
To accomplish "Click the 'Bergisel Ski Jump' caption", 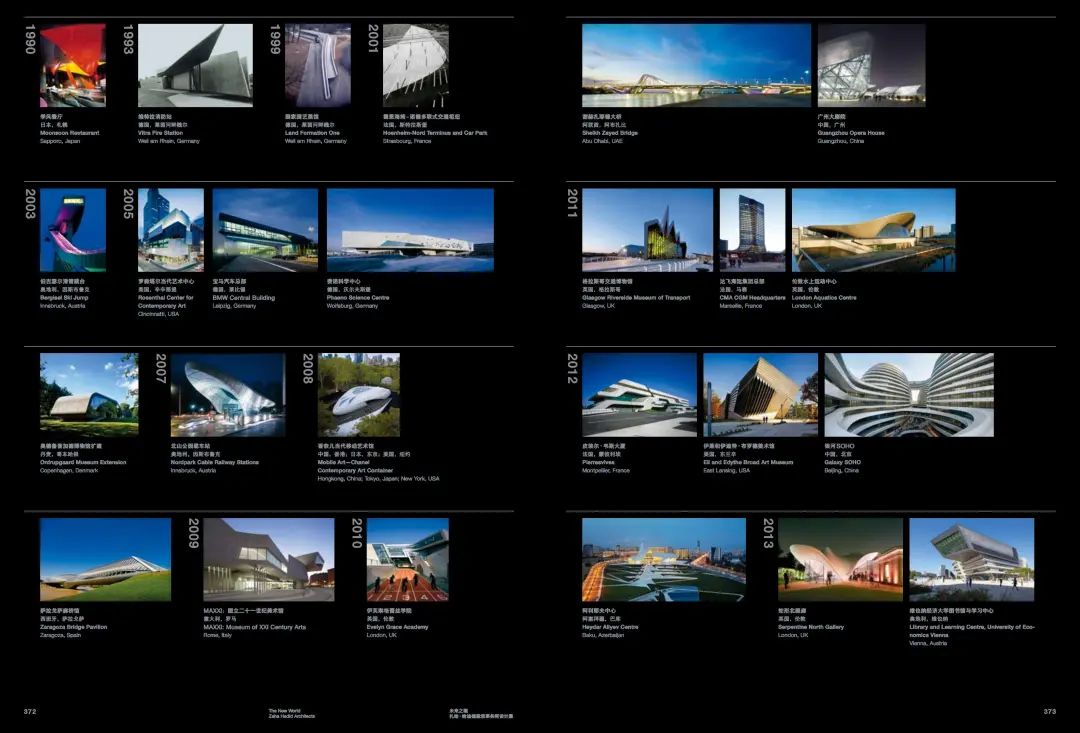I will (64, 298).
